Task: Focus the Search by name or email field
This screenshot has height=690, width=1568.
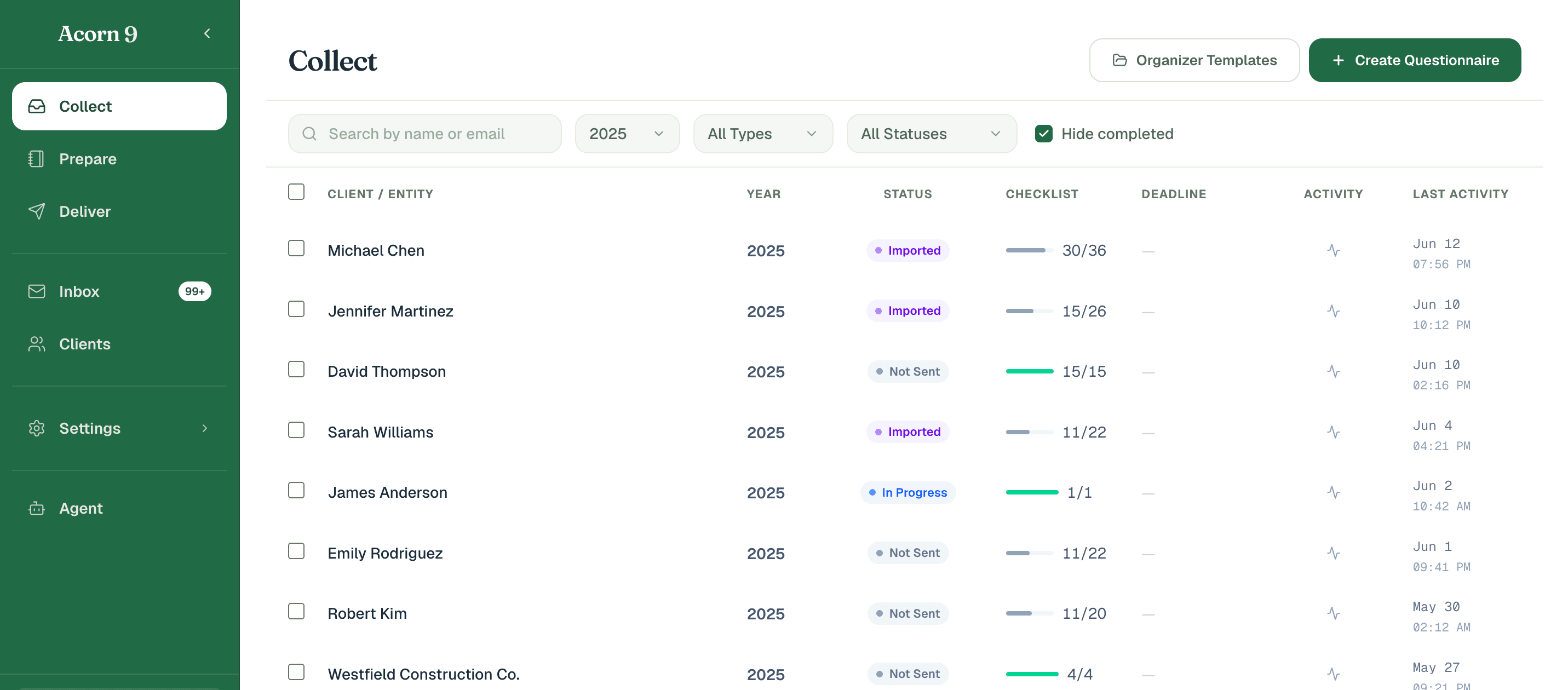Action: click(x=425, y=133)
